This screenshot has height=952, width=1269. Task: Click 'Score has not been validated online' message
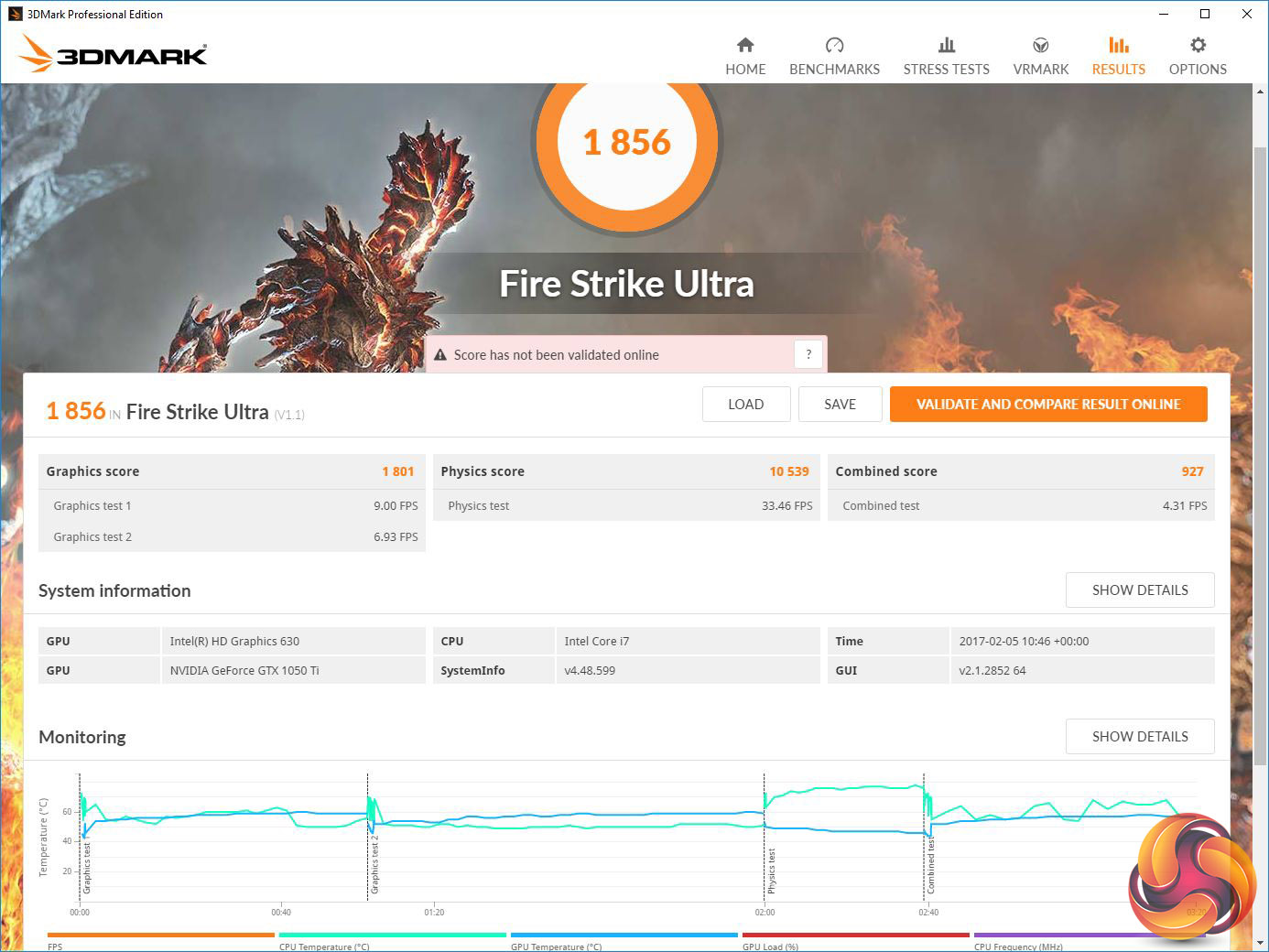point(557,355)
